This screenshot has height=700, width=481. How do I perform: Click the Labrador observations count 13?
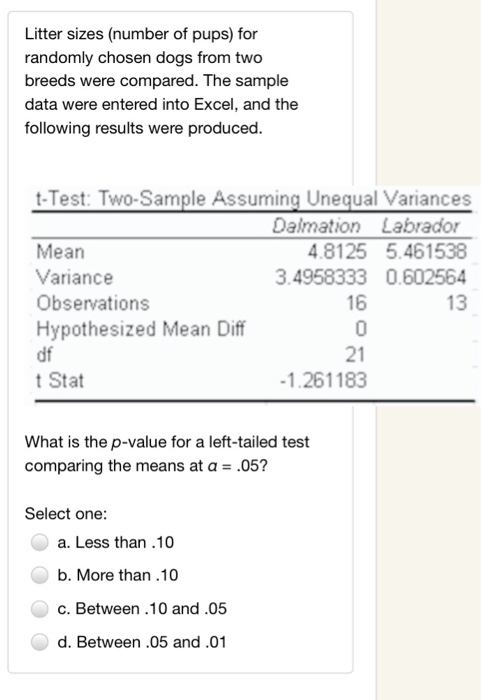[x=457, y=303]
